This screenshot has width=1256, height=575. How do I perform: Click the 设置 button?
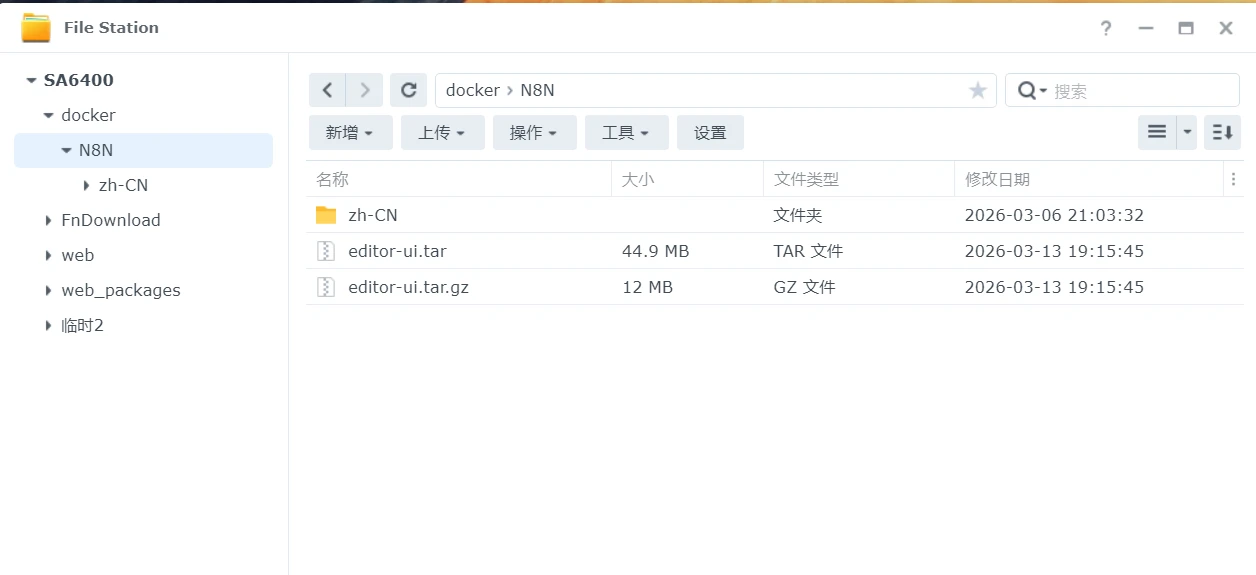(710, 133)
